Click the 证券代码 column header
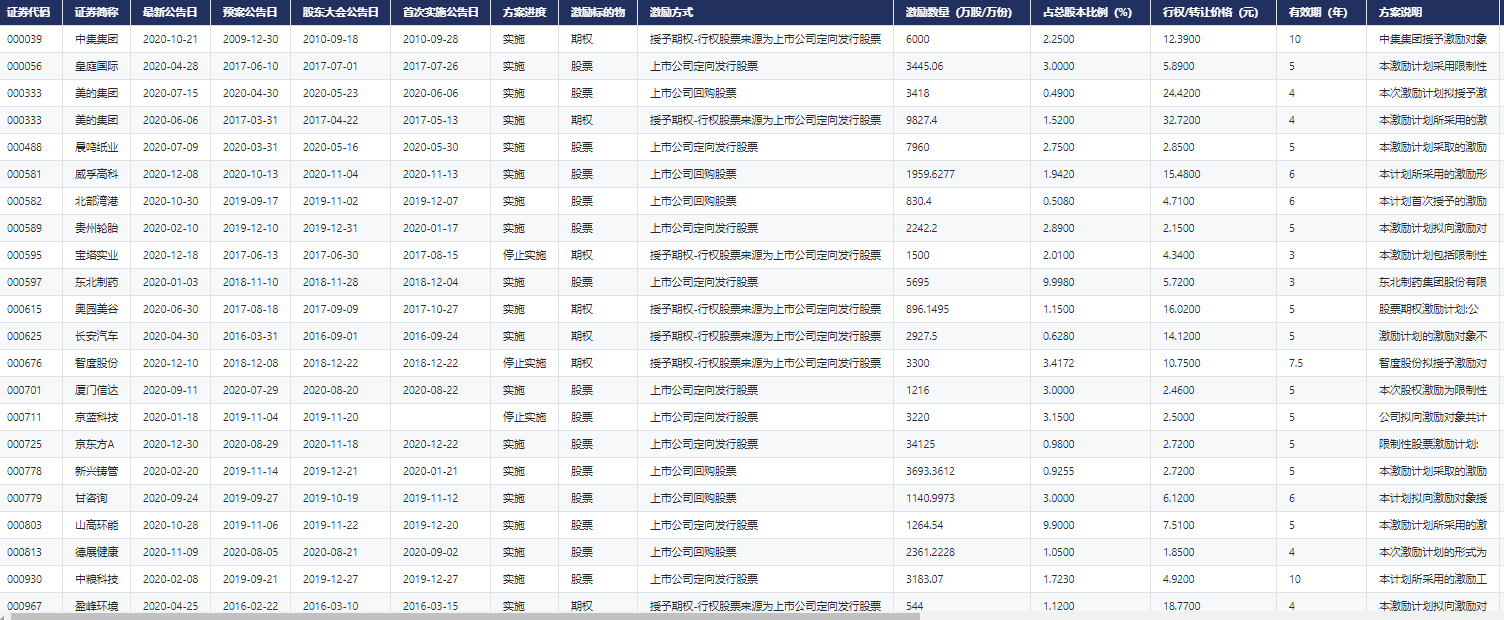This screenshot has height=620, width=1504. click(x=28, y=12)
